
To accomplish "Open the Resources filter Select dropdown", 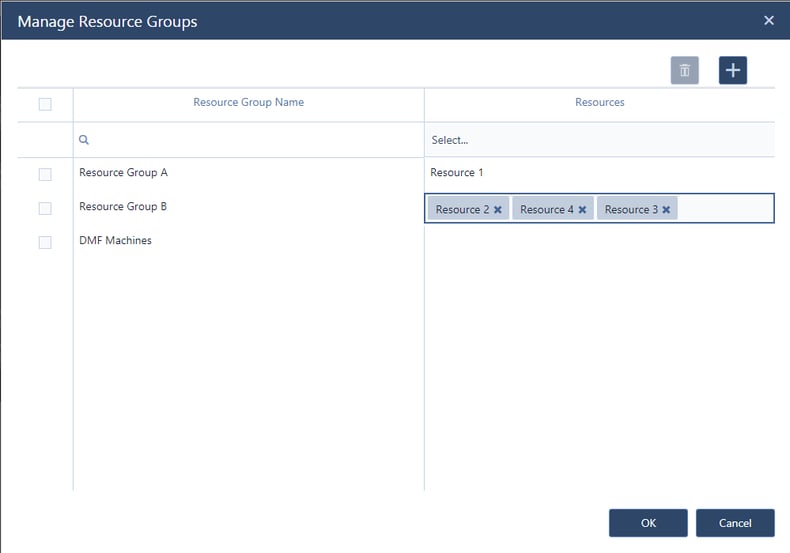I will (599, 140).
